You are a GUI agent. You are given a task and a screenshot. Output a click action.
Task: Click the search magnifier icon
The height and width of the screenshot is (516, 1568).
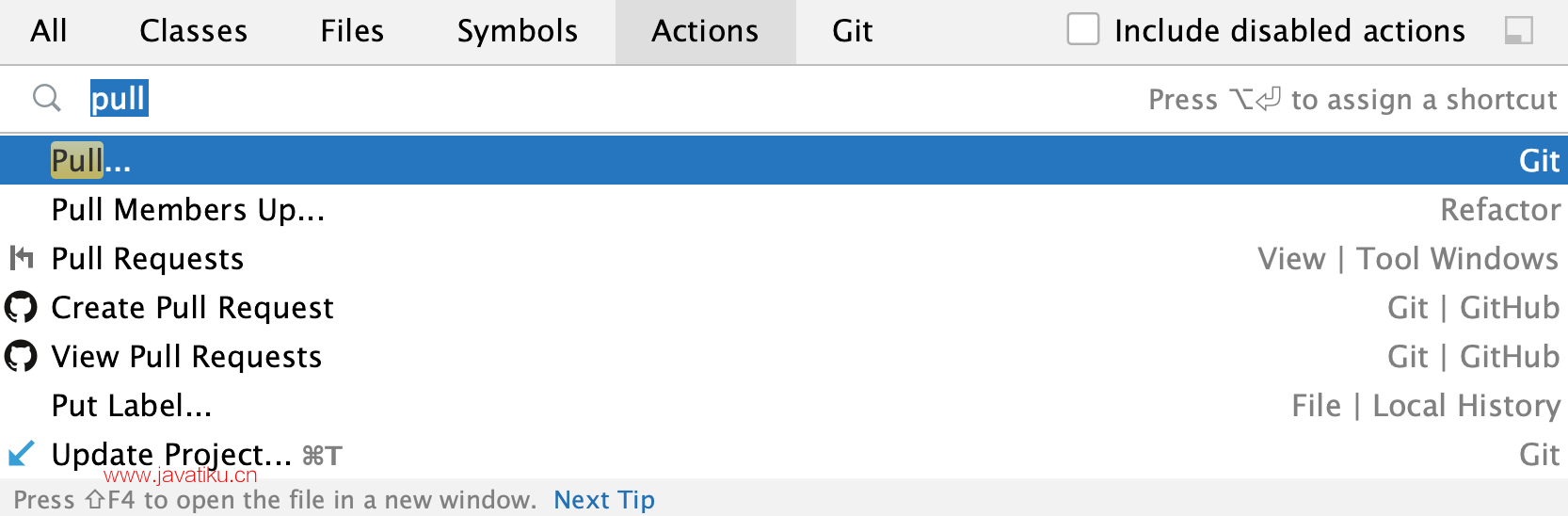point(47,98)
